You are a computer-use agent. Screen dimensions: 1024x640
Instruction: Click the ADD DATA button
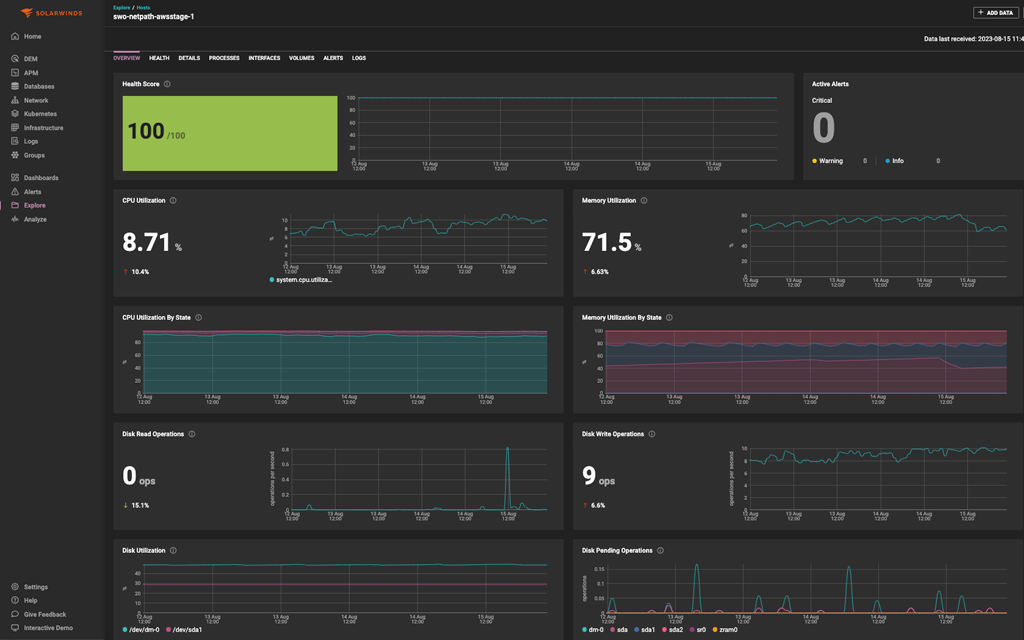pos(997,11)
